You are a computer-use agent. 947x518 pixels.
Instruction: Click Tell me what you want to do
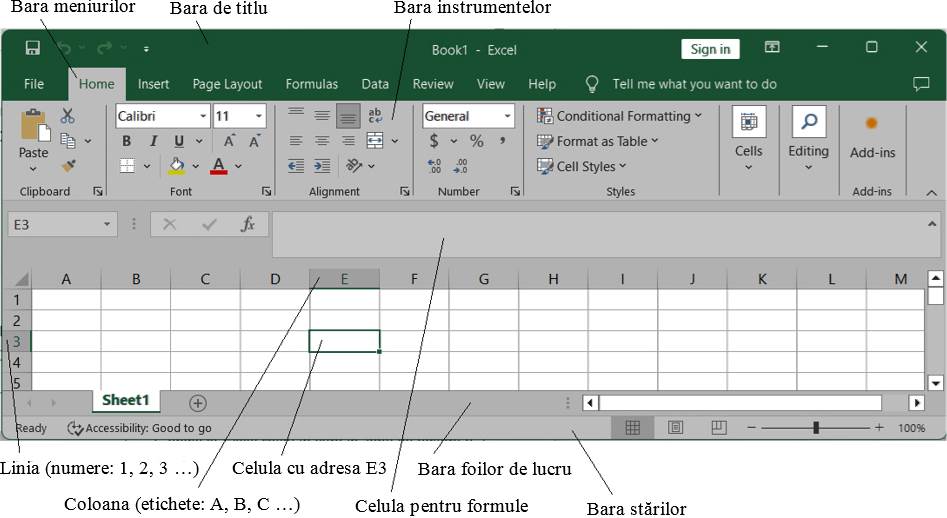694,84
